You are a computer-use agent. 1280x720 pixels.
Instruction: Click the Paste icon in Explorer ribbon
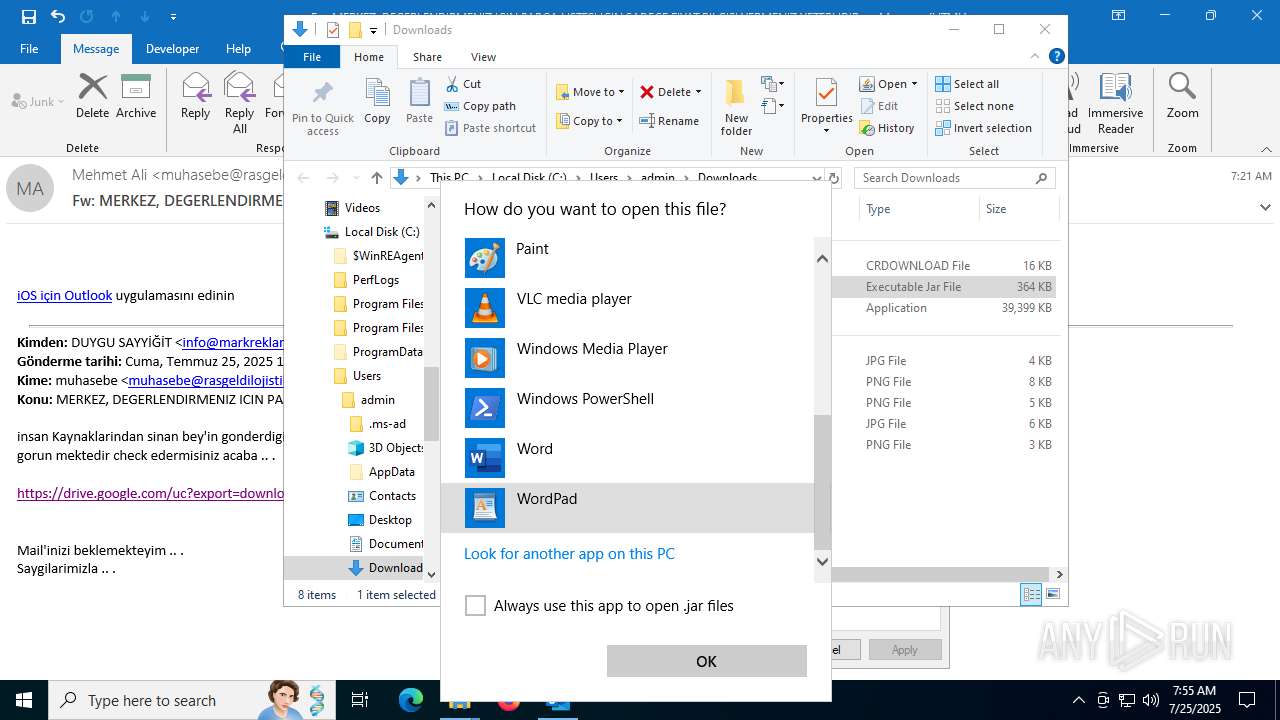pyautogui.click(x=419, y=101)
